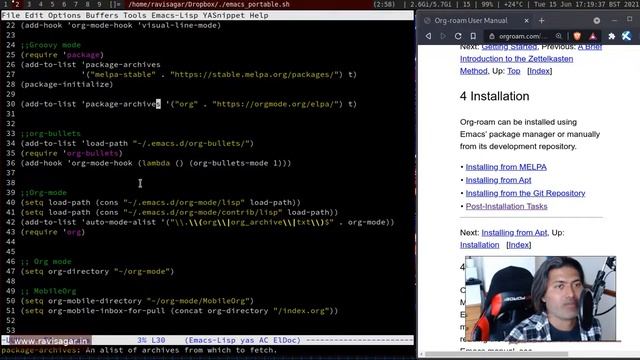Click the zoom magnifier in the address bar
This screenshot has width=640, height=360.
coord(559,36)
